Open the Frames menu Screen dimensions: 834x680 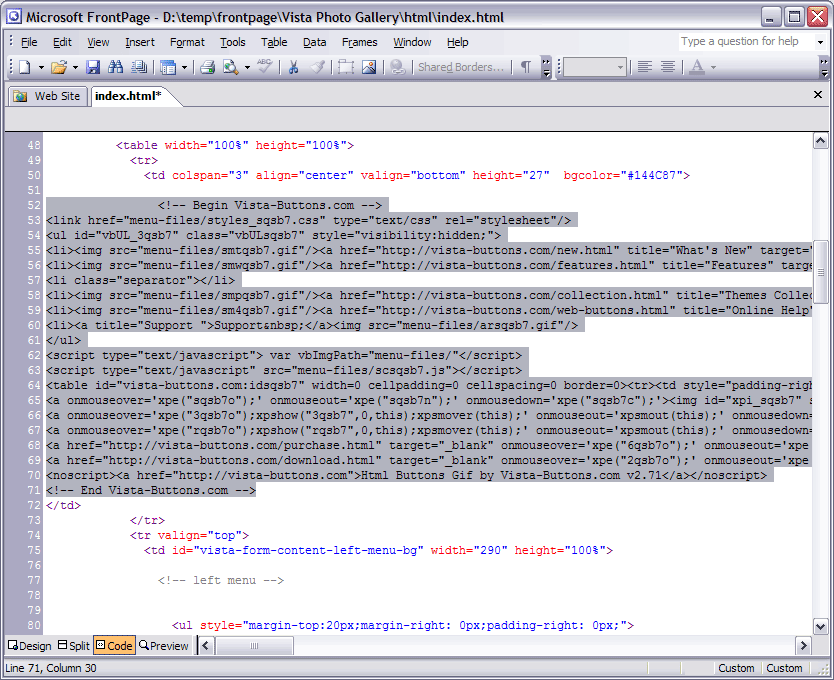(x=360, y=42)
